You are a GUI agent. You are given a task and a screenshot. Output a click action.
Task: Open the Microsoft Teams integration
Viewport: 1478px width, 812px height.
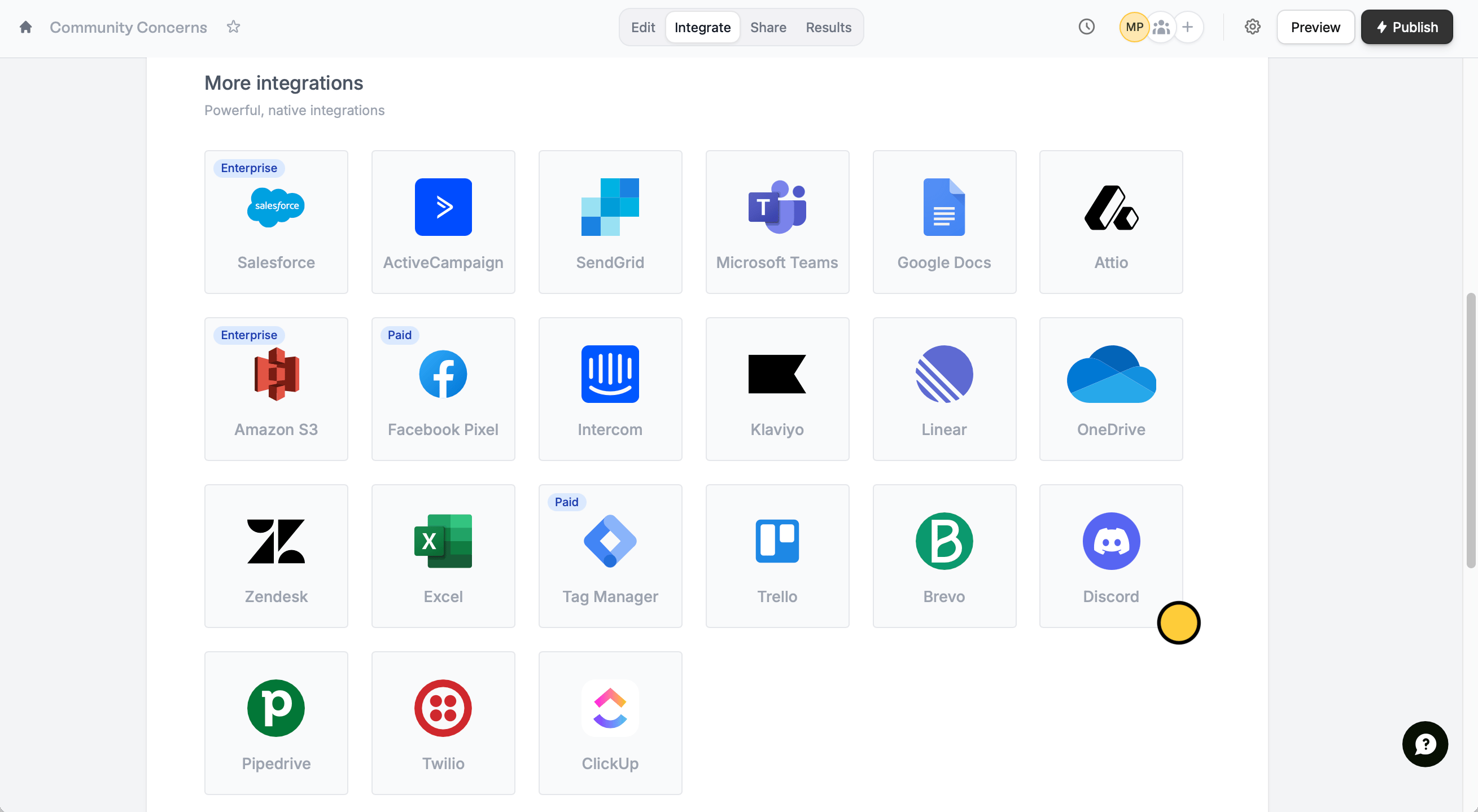[x=777, y=222]
